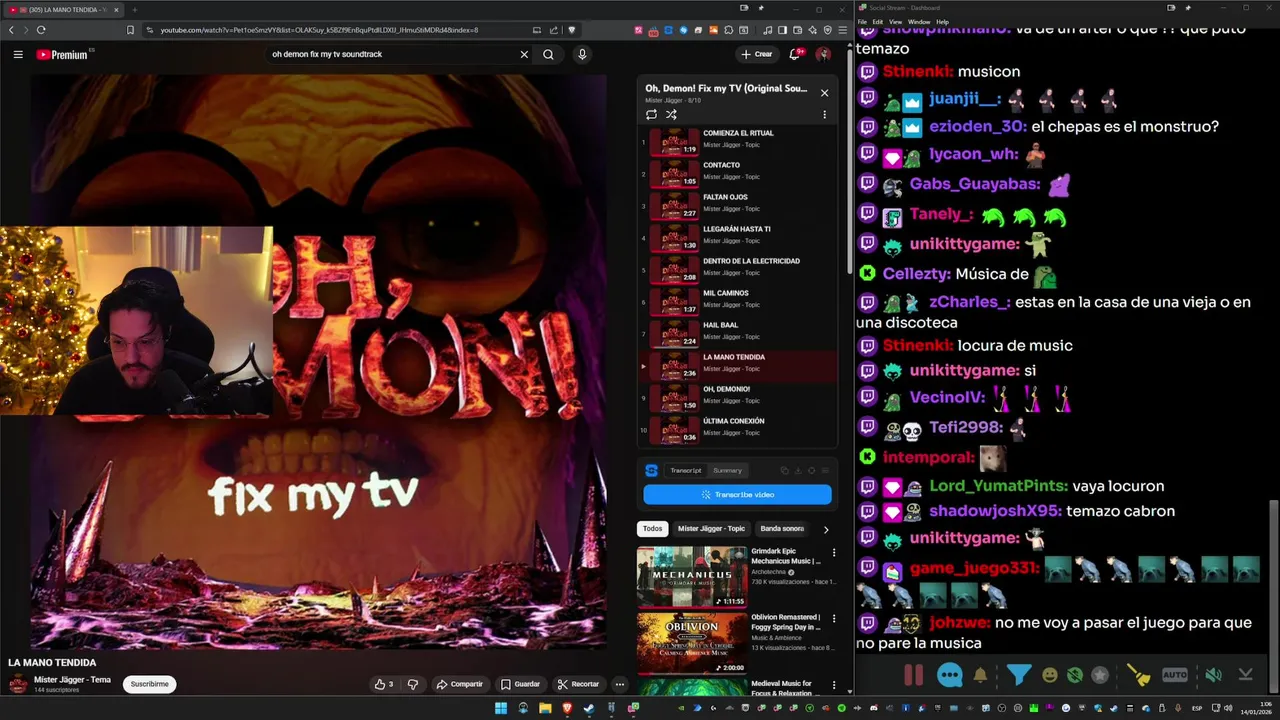
Task: Show more filter chips with arrow
Action: [825, 529]
